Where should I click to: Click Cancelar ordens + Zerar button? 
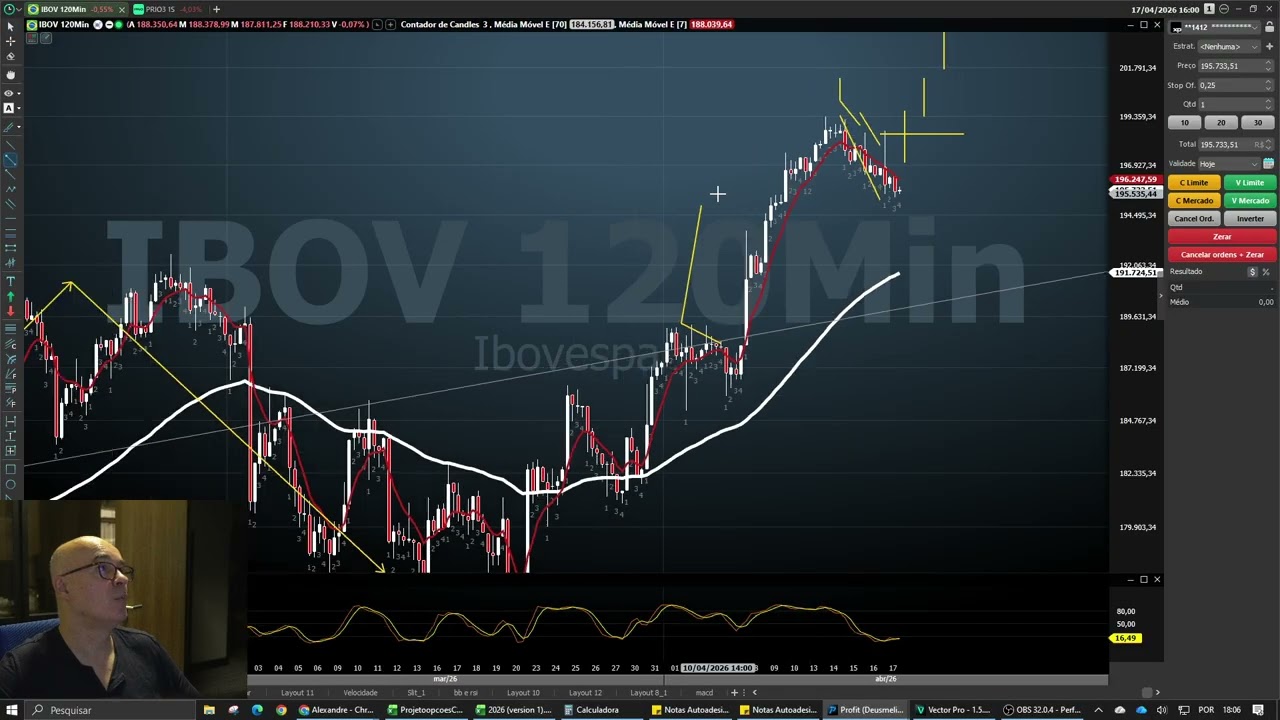1222,255
